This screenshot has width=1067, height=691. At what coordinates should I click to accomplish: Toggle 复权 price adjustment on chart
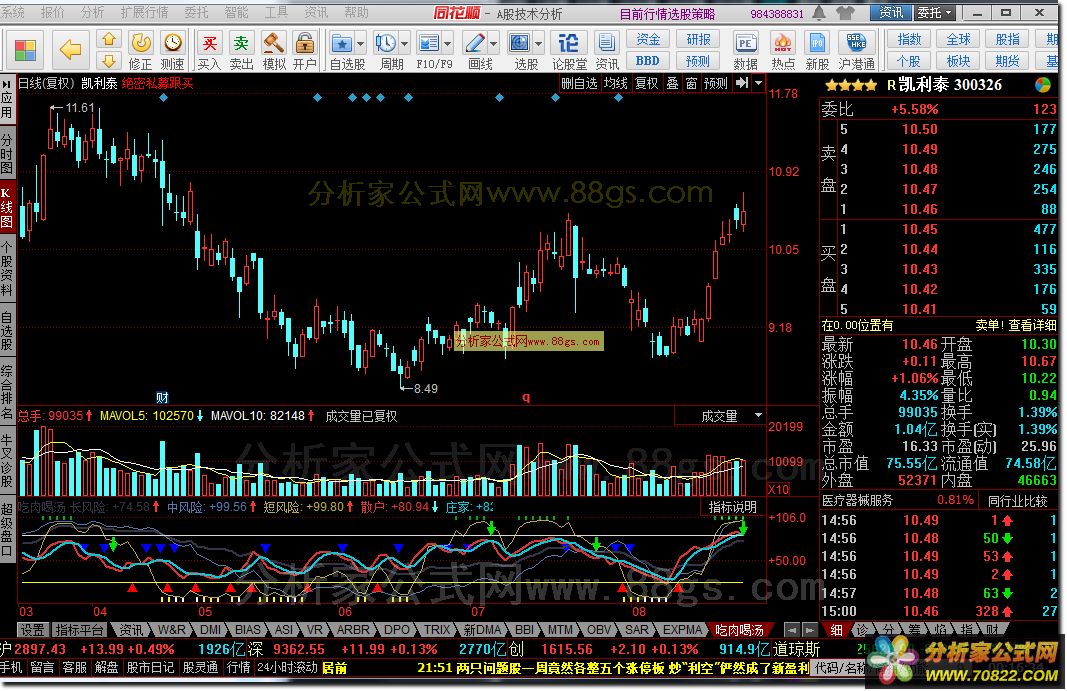646,83
